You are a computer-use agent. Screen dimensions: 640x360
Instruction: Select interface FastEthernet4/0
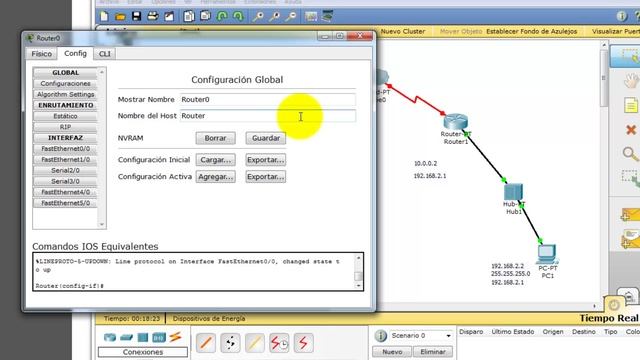65,192
